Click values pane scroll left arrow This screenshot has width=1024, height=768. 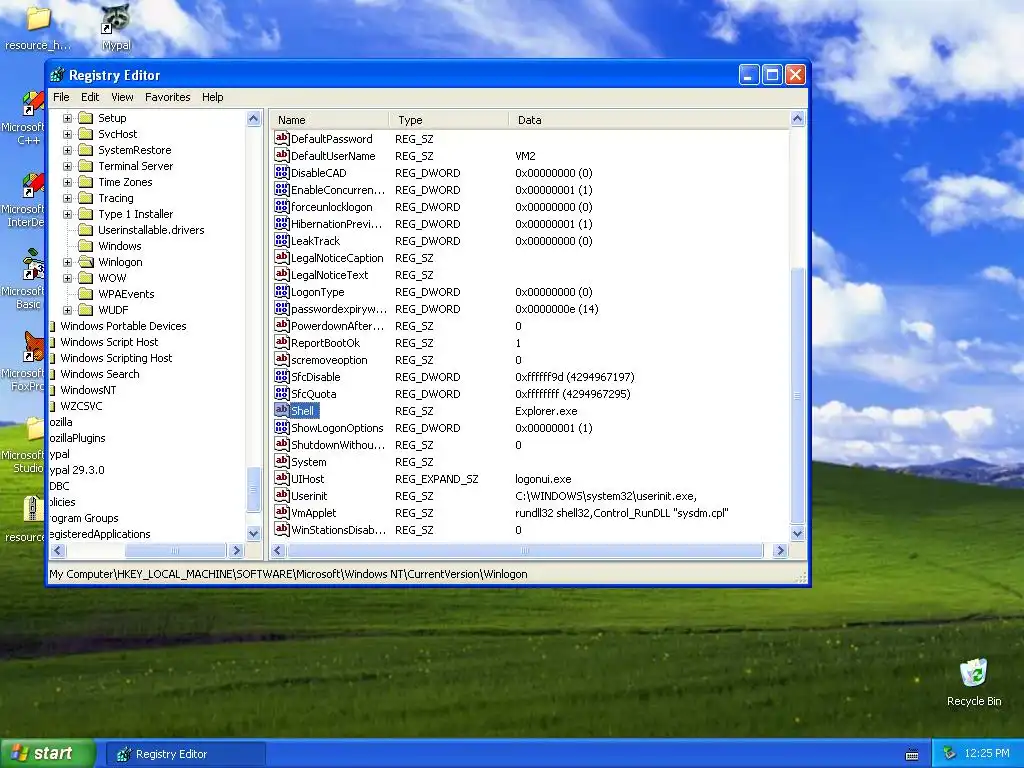tap(278, 551)
